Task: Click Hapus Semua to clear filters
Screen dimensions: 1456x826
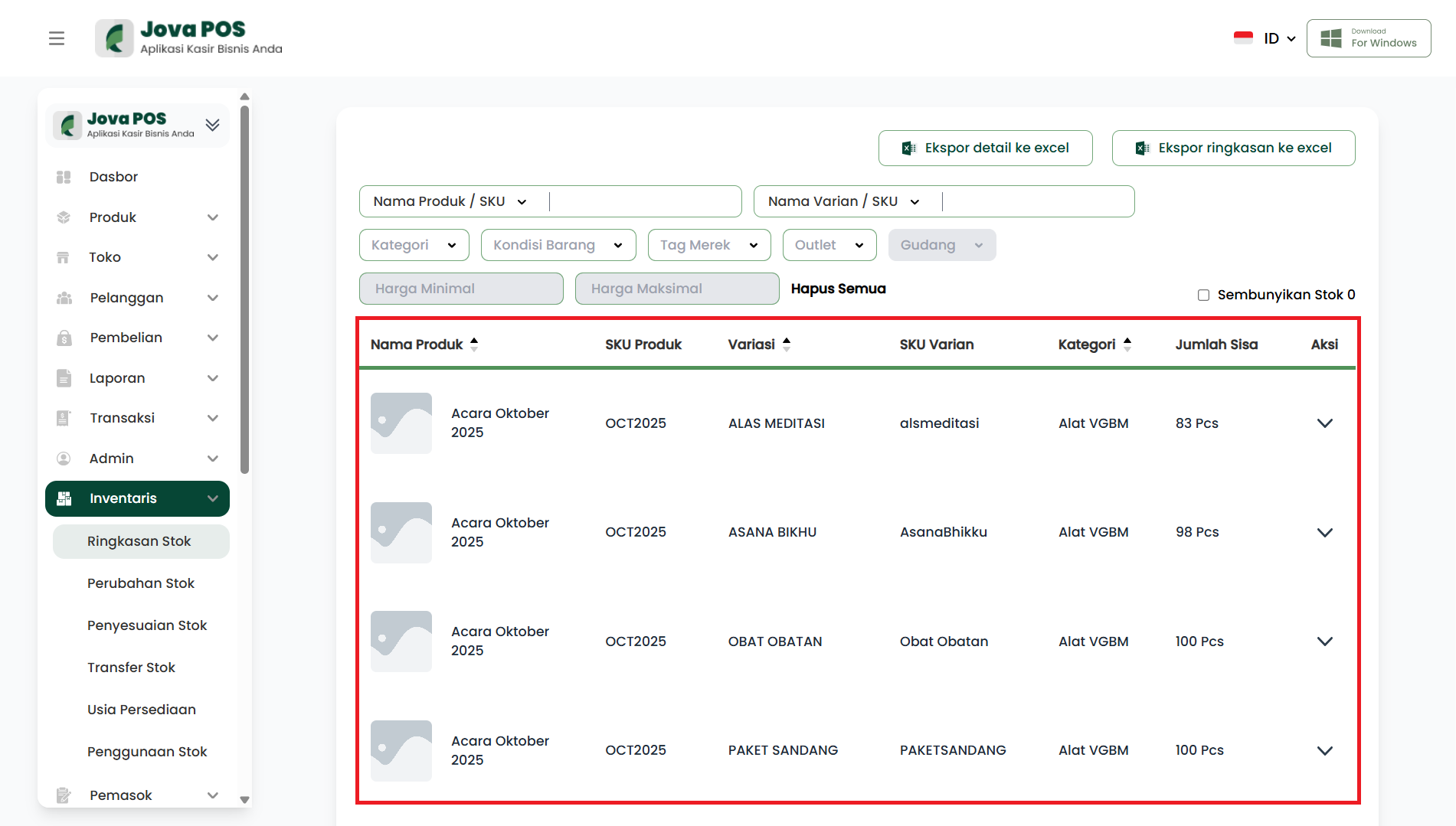Action: pyautogui.click(x=838, y=289)
